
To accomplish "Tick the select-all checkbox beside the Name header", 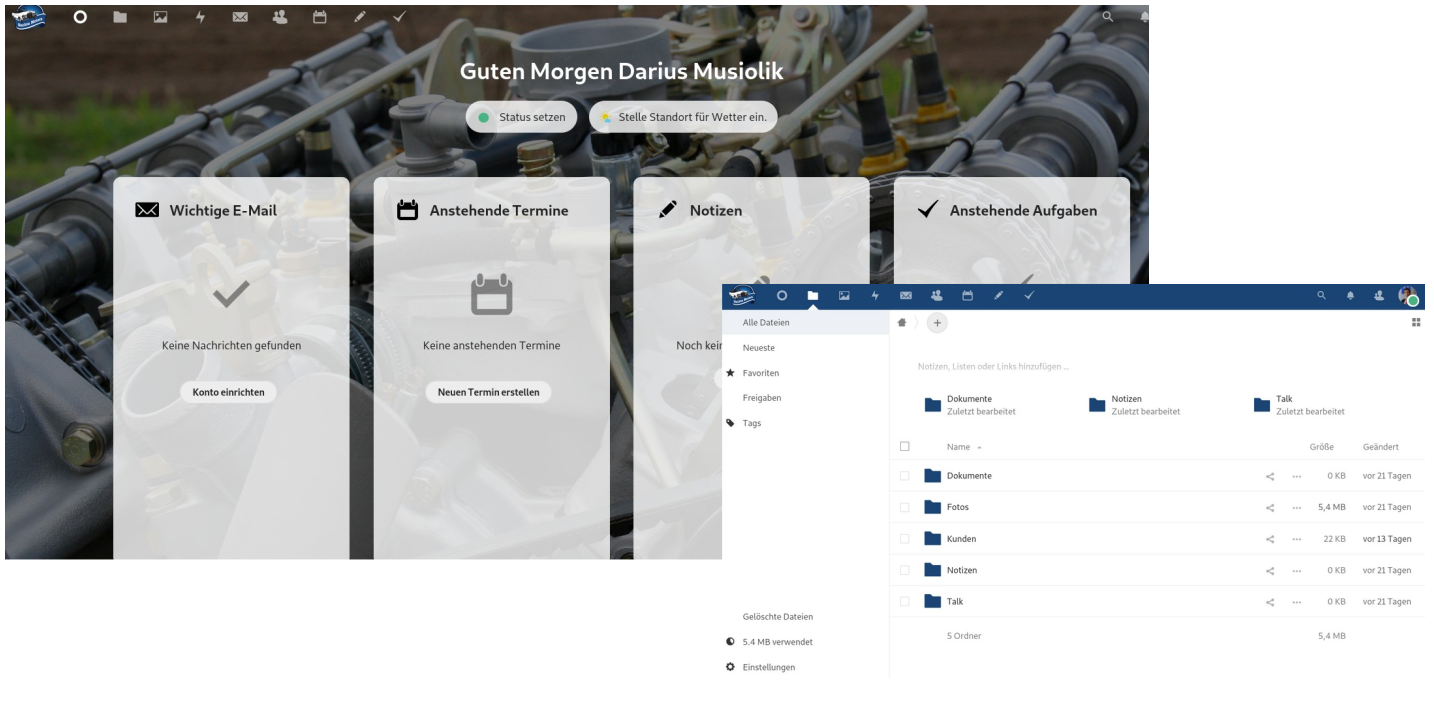I will 905,447.
